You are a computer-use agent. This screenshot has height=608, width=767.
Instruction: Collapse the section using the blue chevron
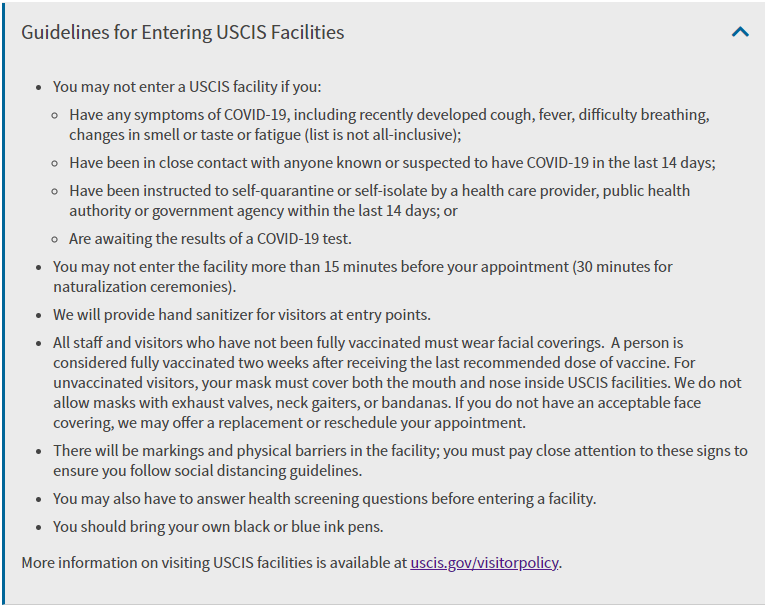point(740,32)
